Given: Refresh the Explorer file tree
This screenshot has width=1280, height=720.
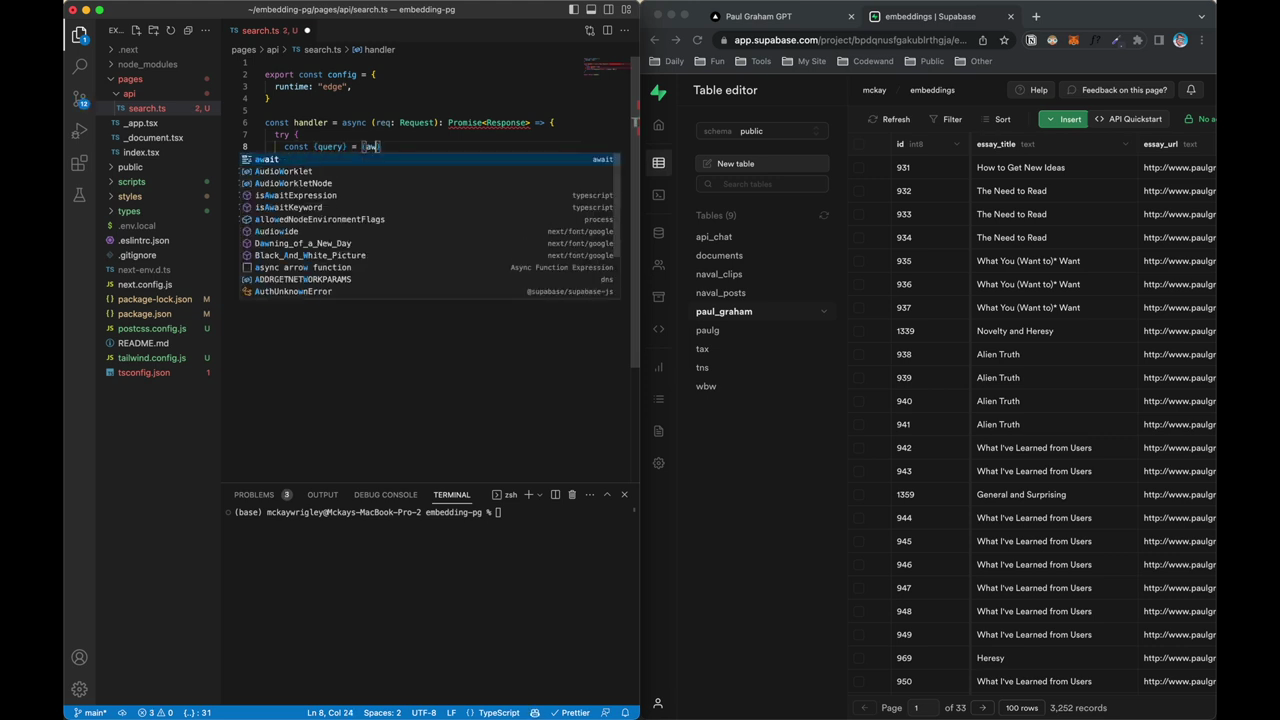Looking at the screenshot, I should pos(171,31).
